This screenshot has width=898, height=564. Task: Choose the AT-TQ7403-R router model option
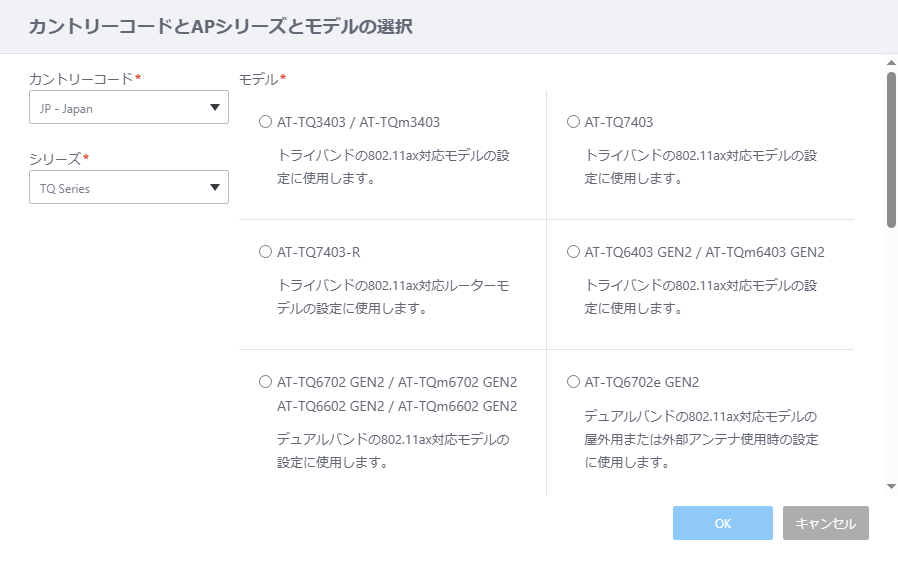(265, 252)
